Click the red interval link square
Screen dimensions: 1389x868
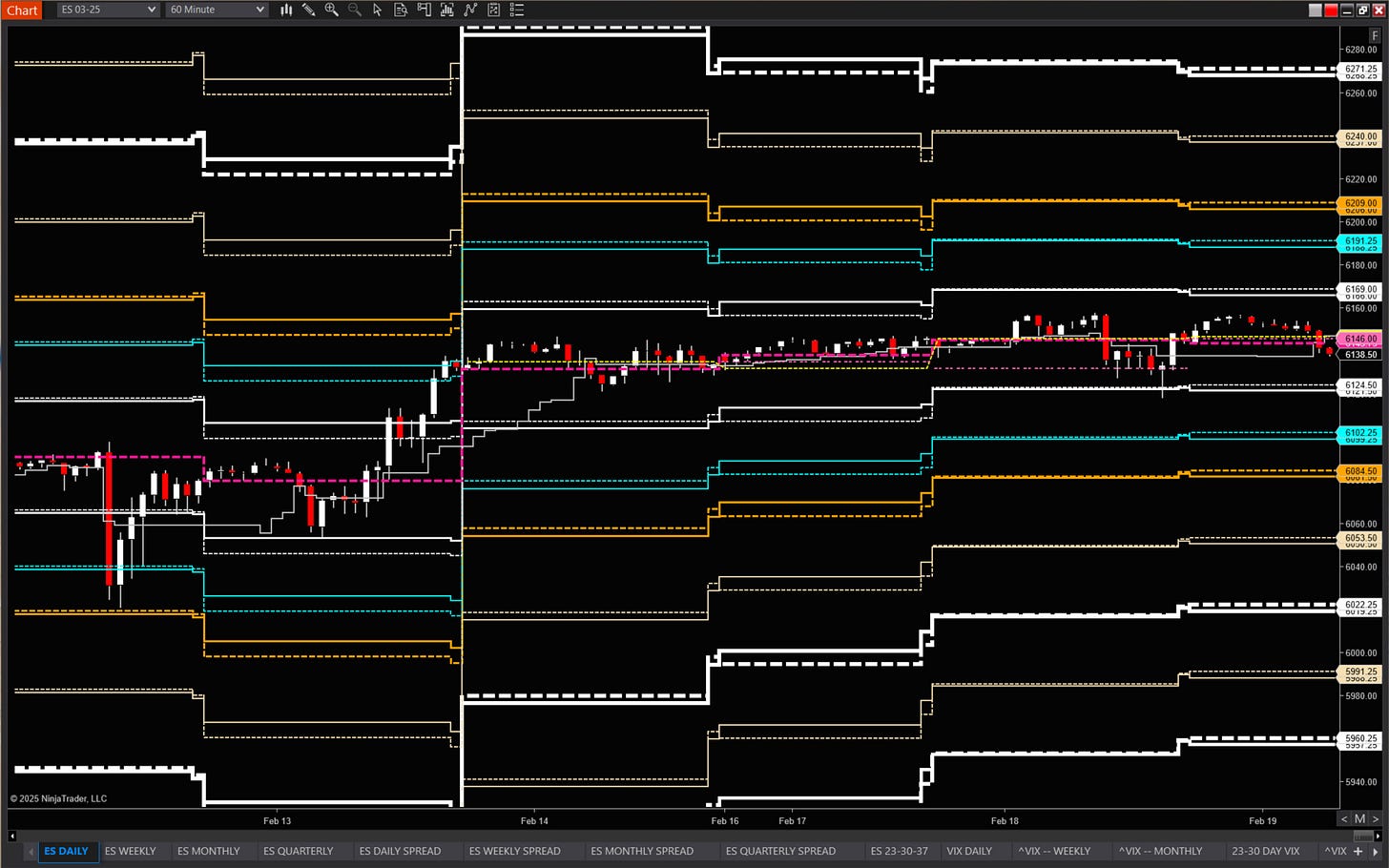click(1331, 10)
